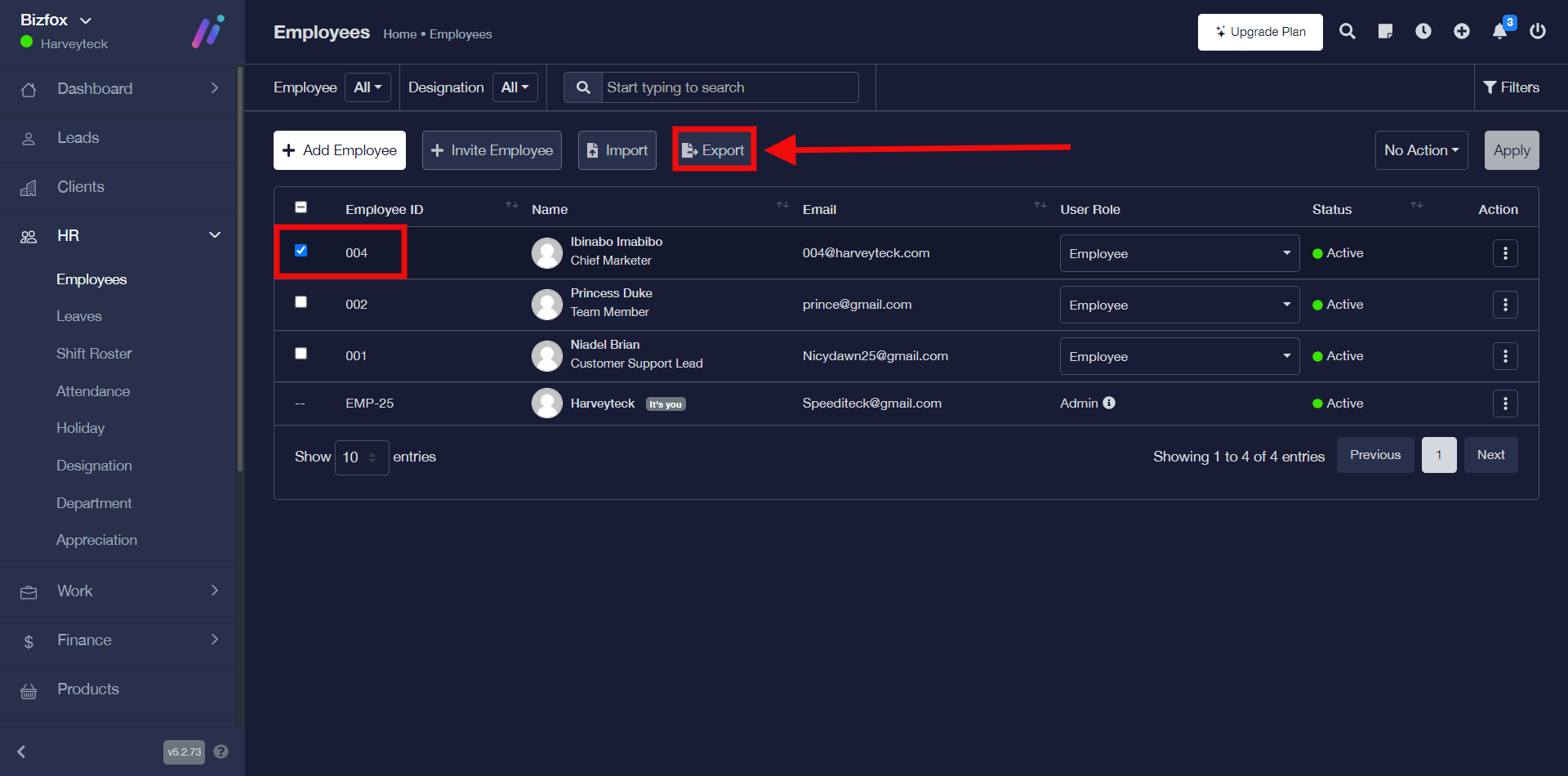This screenshot has height=776, width=1568.
Task: Click the Add Employee button
Action: click(x=339, y=150)
